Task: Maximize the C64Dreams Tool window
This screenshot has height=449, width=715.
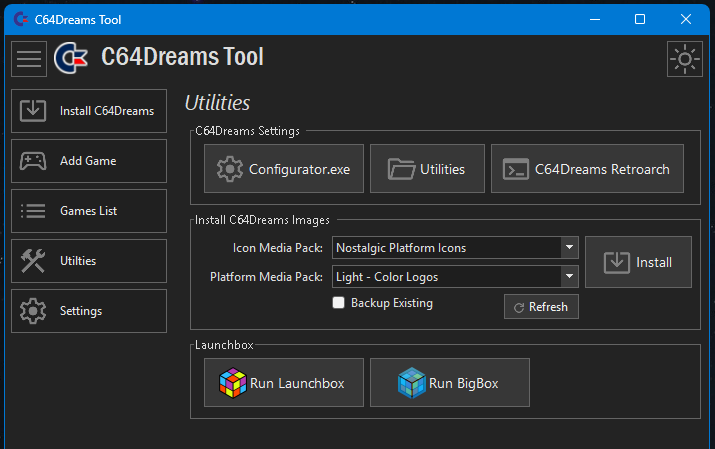Action: pyautogui.click(x=640, y=19)
